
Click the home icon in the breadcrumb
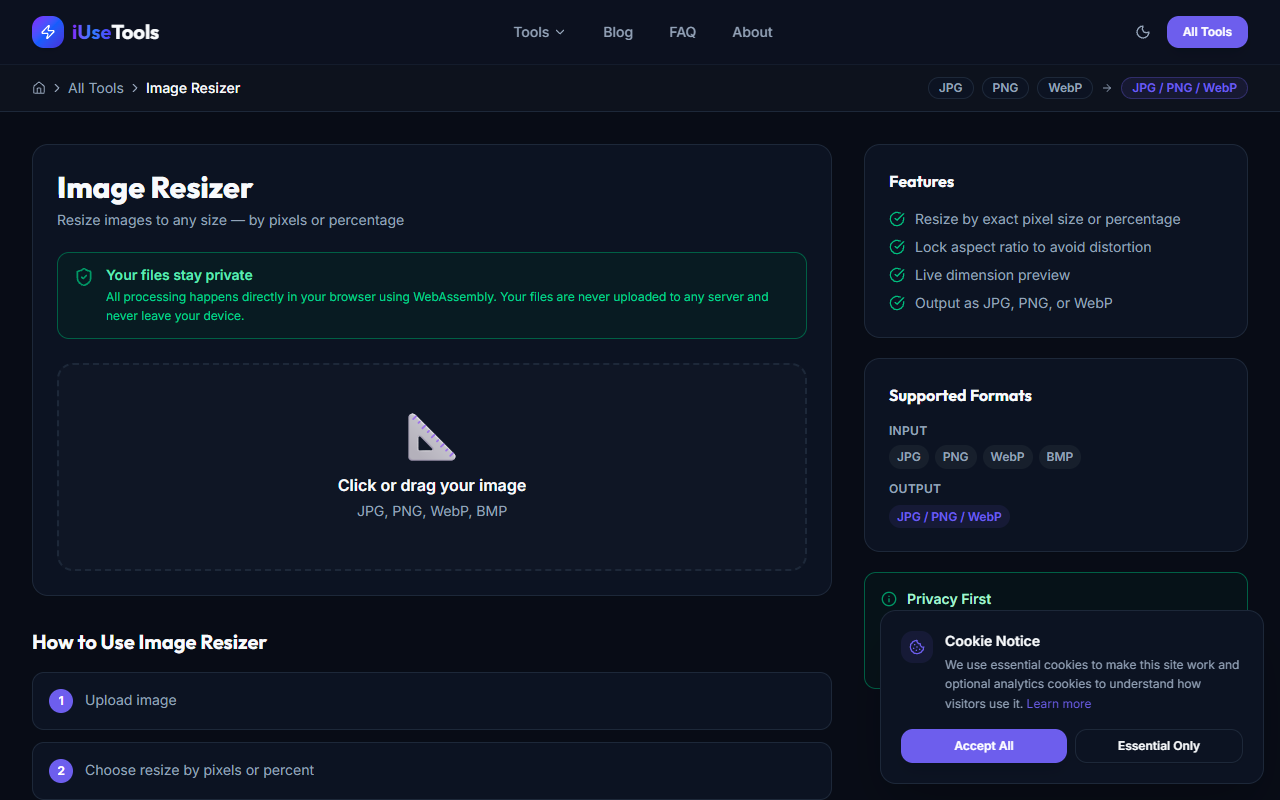pyautogui.click(x=38, y=88)
